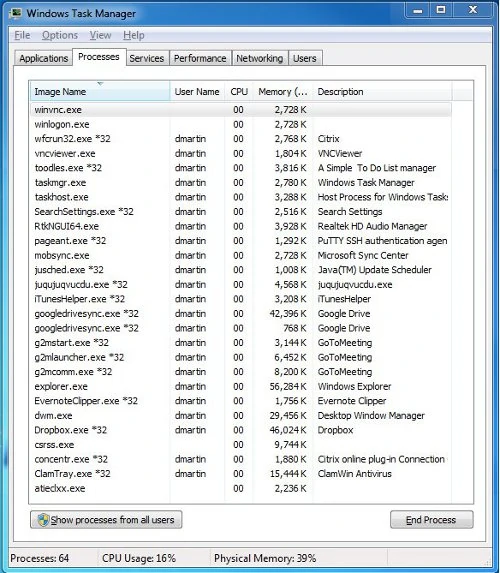Viewport: 500px width, 573px height.
Task: Select the mobsync.exe process
Action: (x=240, y=255)
